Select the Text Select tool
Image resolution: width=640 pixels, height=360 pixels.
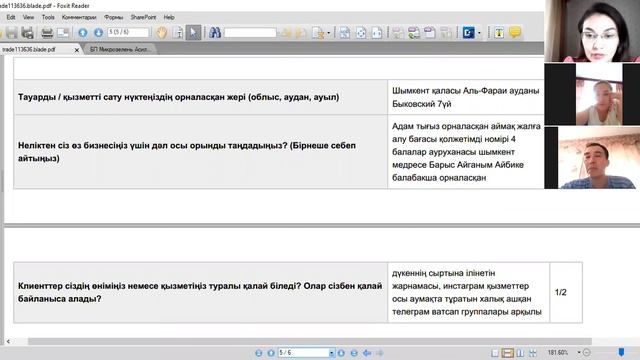178,33
